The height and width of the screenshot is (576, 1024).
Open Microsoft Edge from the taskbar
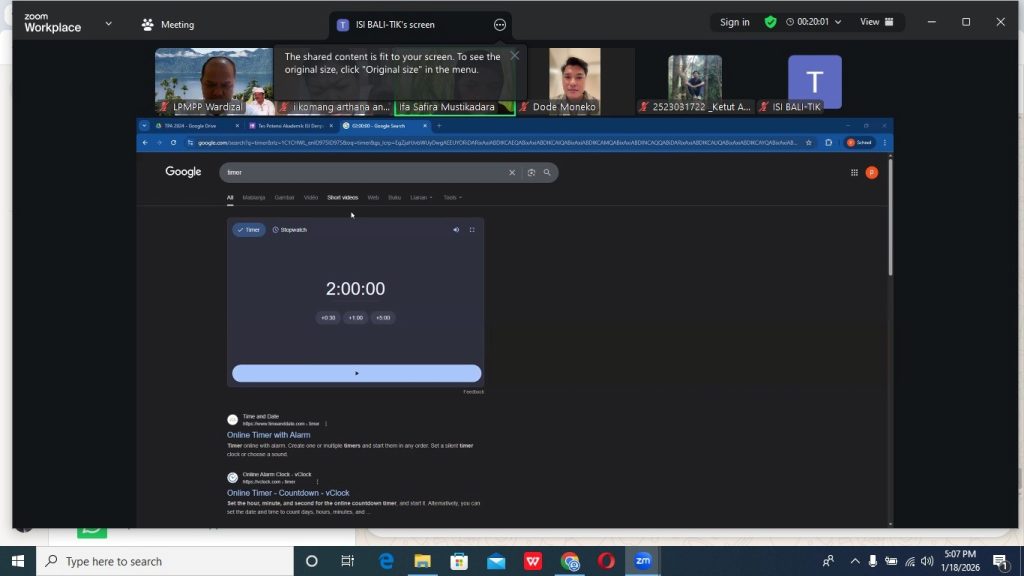386,561
